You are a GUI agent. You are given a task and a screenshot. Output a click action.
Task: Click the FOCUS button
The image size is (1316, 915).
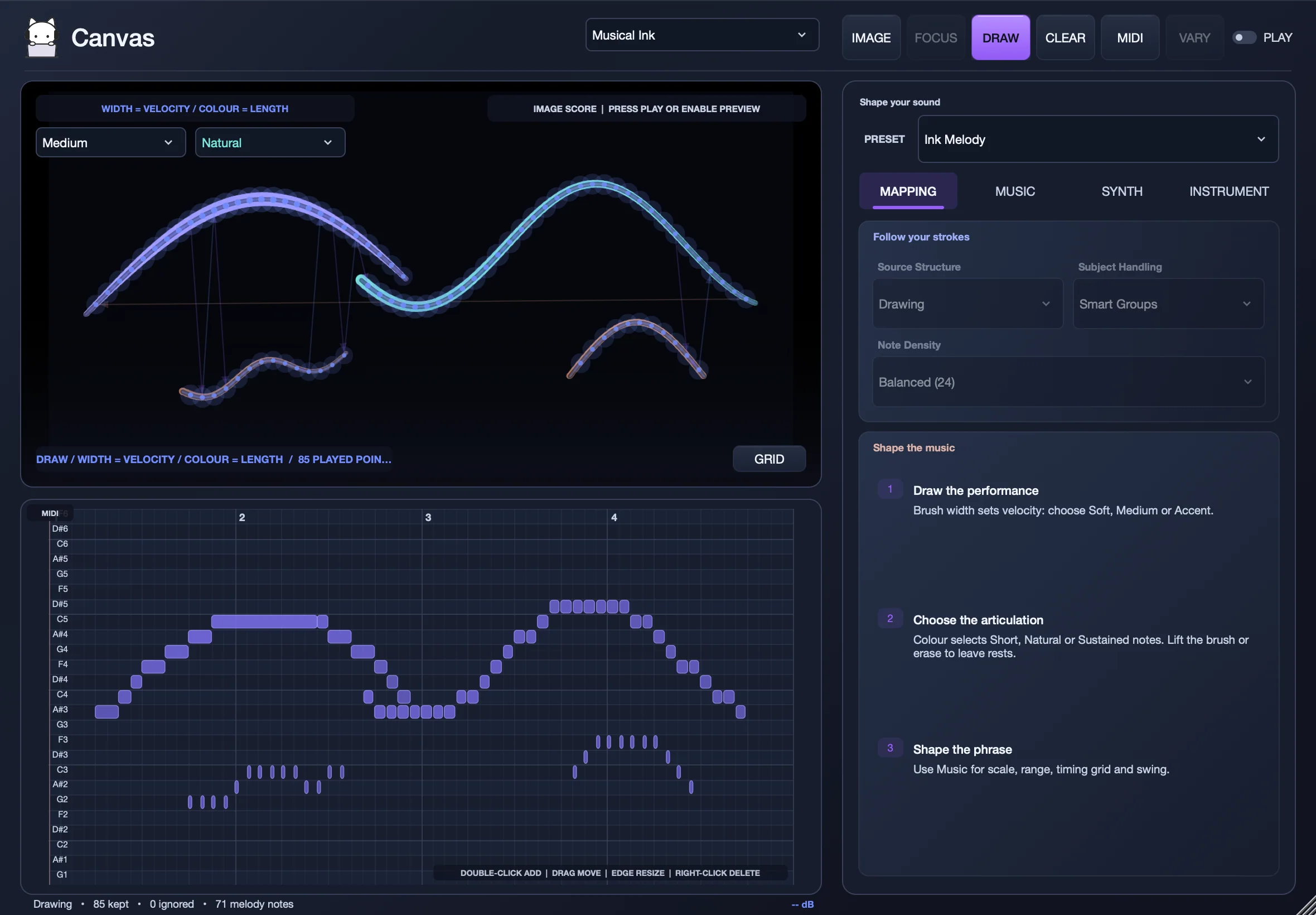click(936, 38)
